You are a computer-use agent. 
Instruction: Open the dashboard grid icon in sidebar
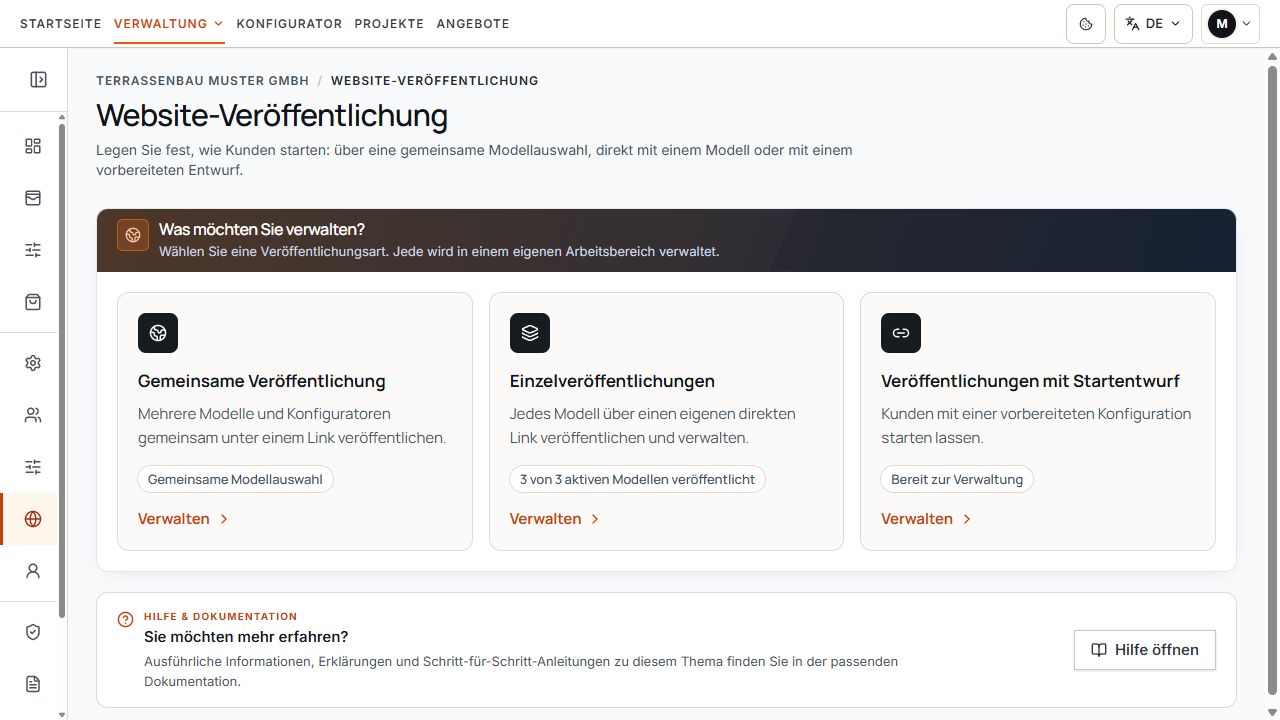(33, 146)
